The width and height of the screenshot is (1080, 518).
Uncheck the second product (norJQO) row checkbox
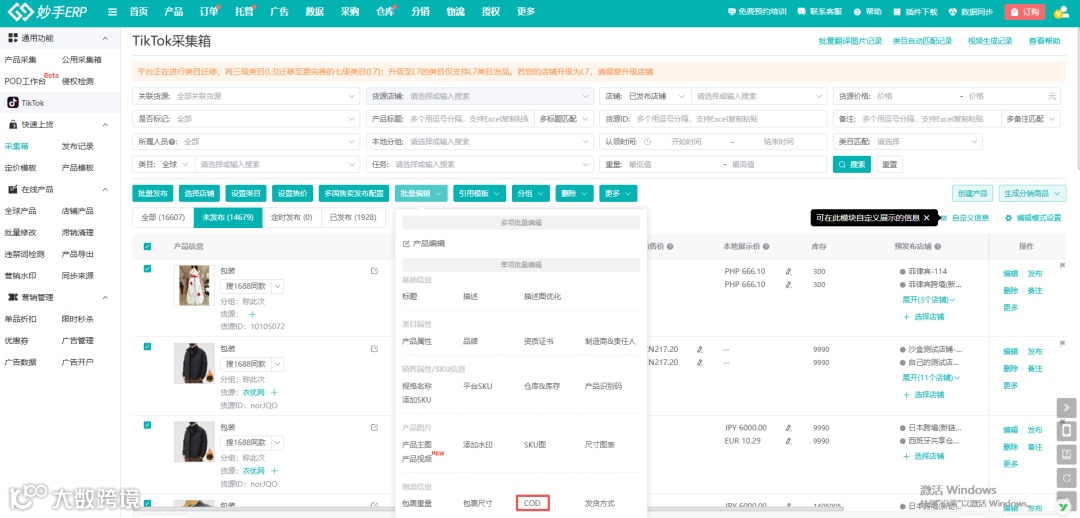147,346
